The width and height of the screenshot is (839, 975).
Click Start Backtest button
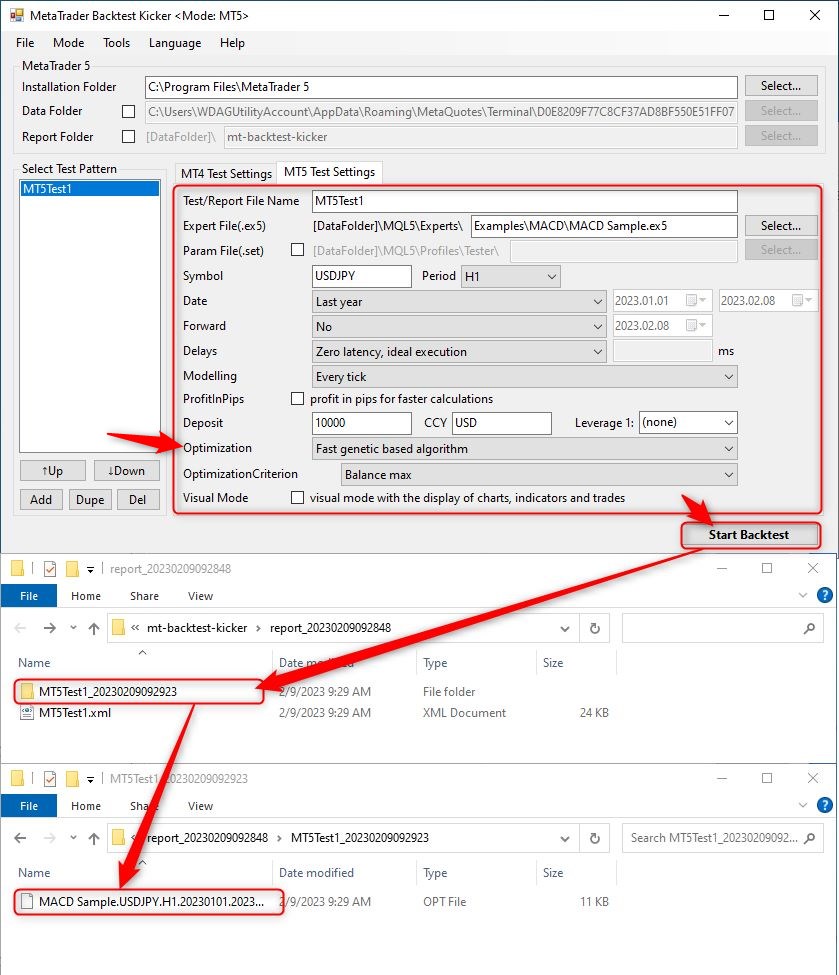click(x=749, y=535)
